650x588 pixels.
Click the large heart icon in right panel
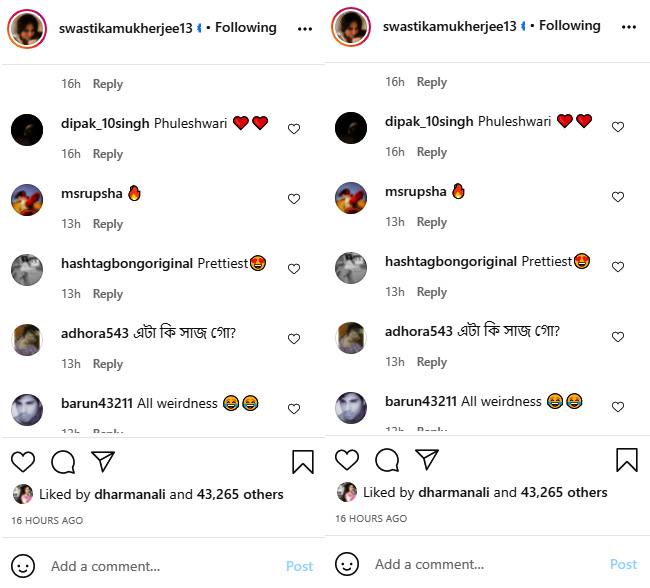click(347, 459)
